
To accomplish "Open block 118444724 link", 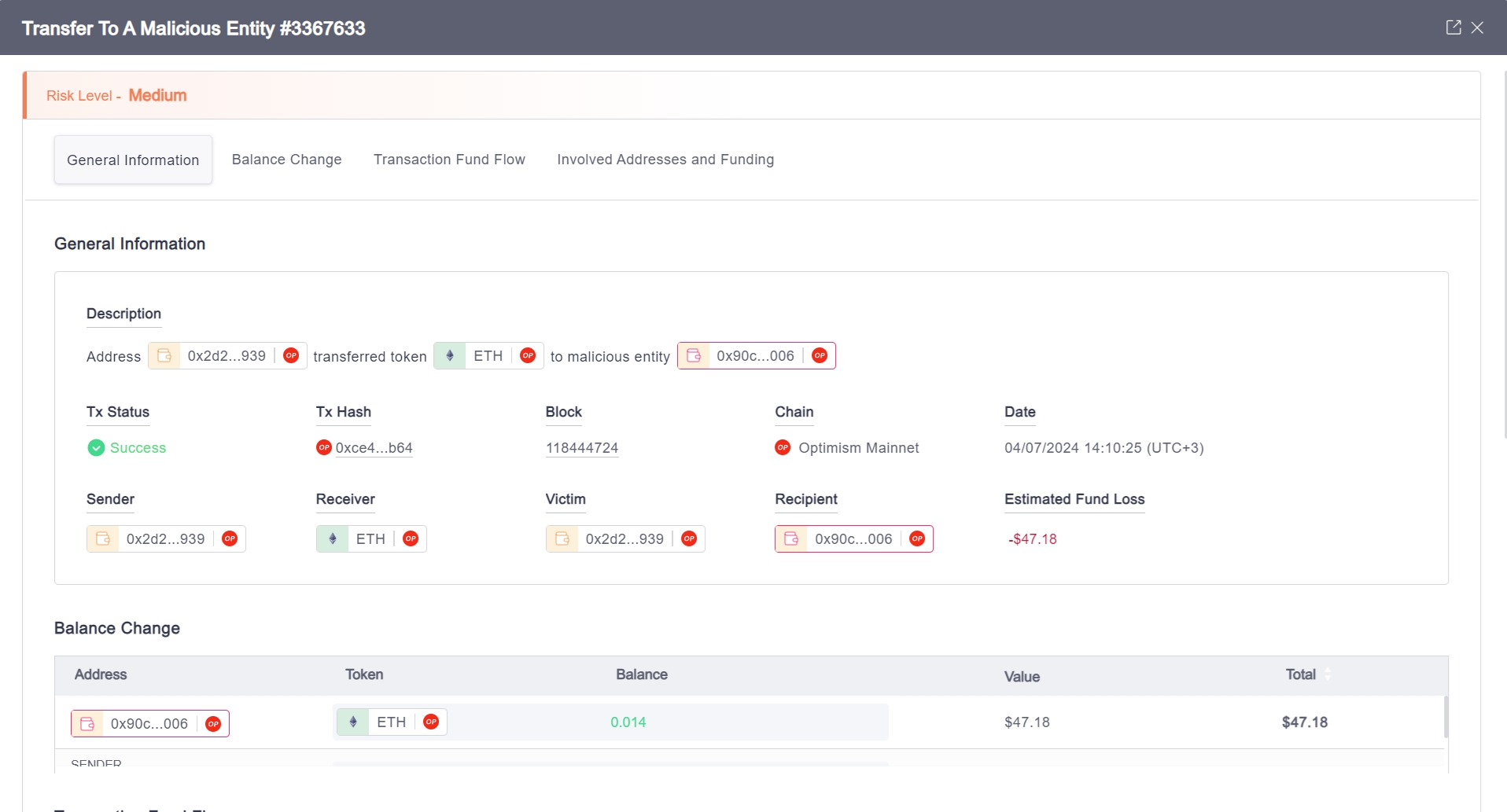I will (582, 448).
